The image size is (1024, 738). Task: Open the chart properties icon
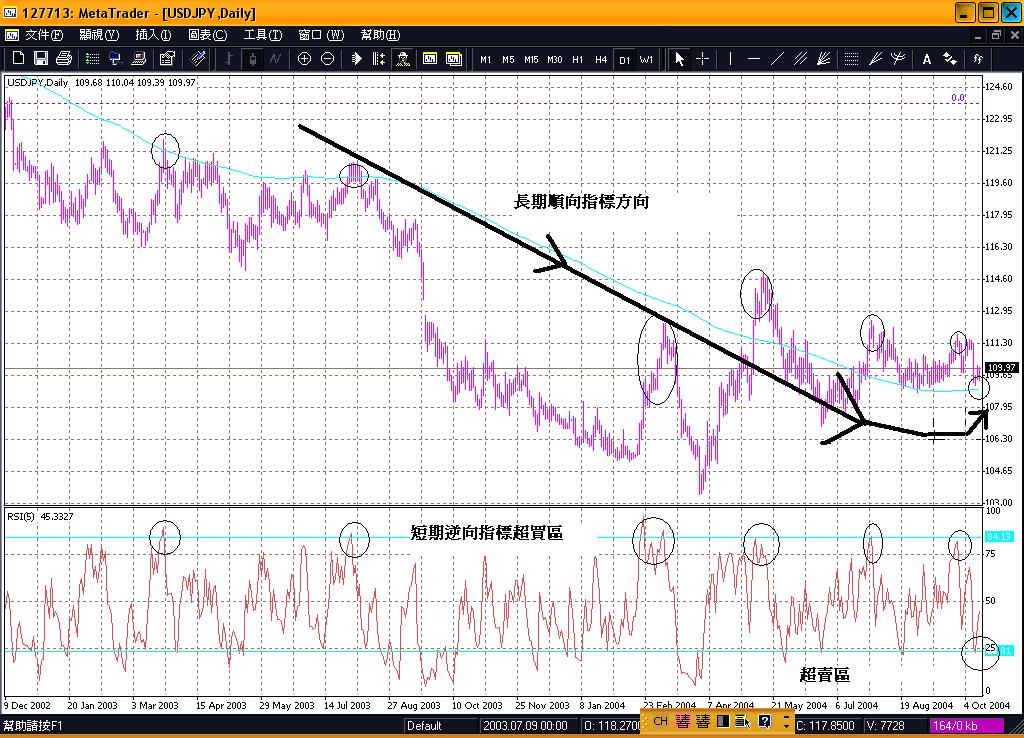[x=167, y=59]
